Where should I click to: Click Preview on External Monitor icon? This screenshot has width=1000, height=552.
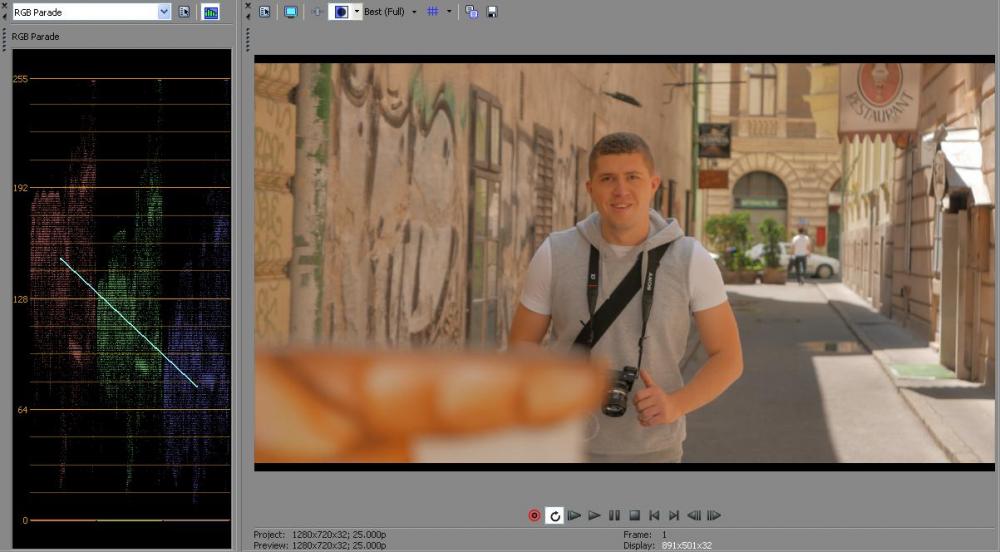(x=291, y=12)
